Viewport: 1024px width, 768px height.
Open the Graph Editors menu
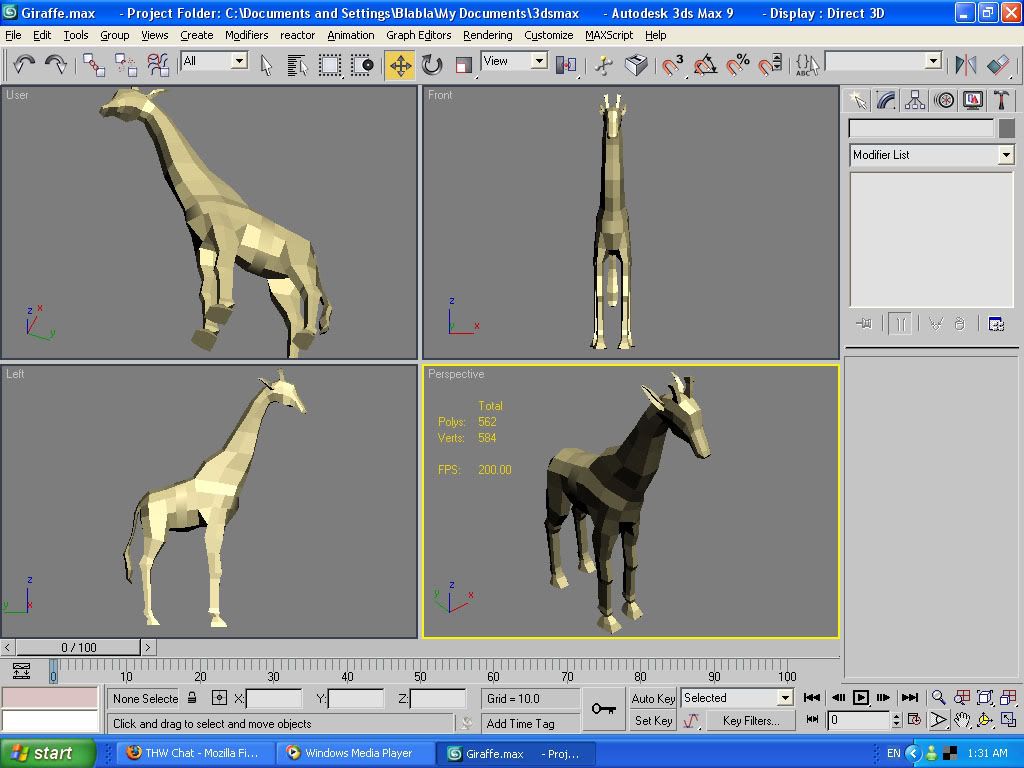click(x=419, y=35)
